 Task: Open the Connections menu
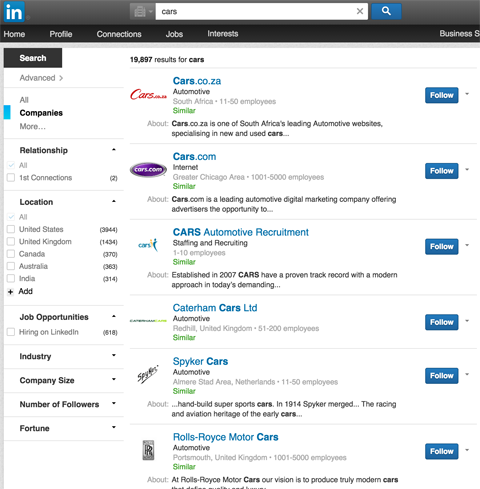pos(119,34)
